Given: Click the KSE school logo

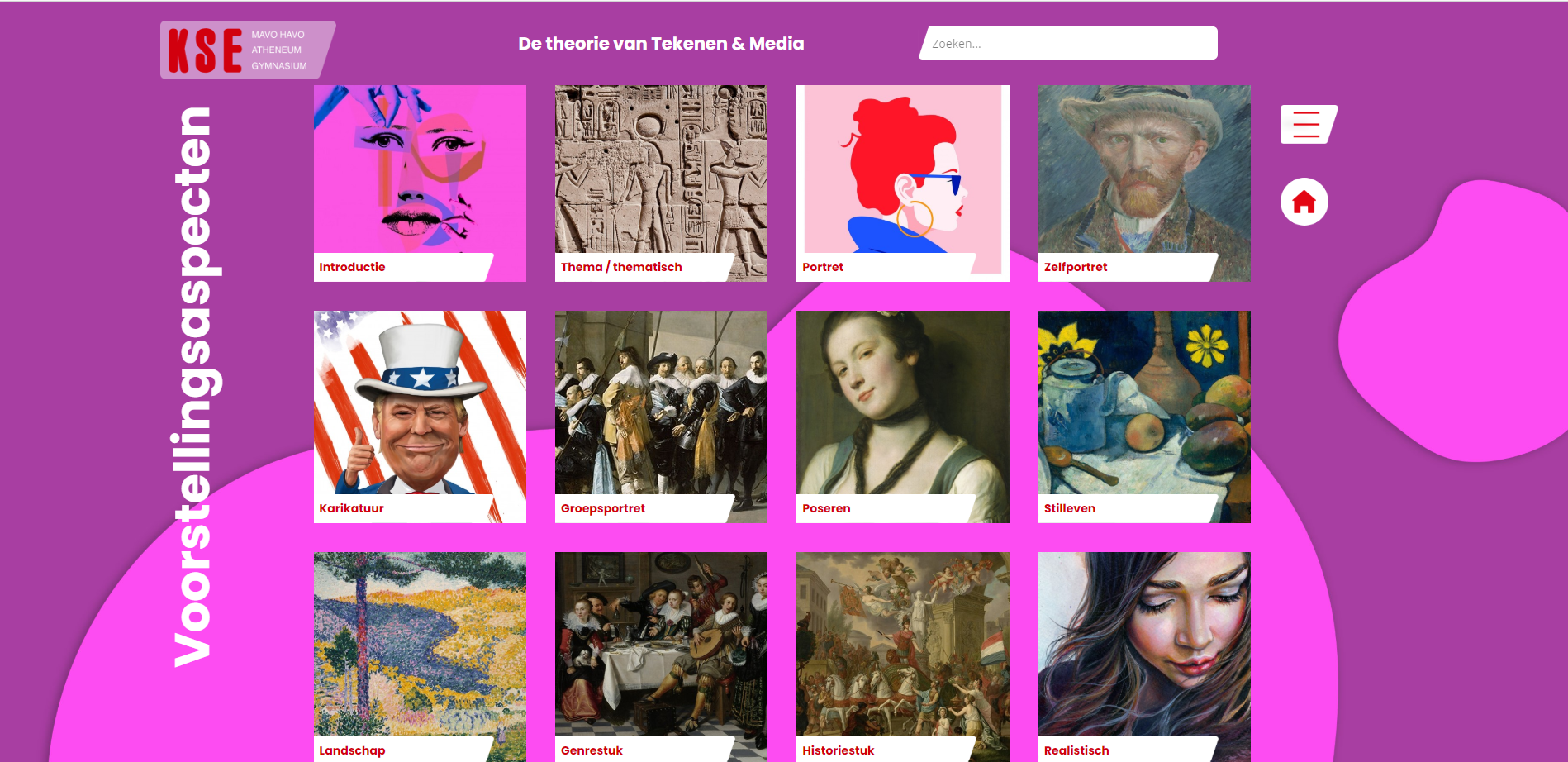Looking at the screenshot, I should [247, 50].
